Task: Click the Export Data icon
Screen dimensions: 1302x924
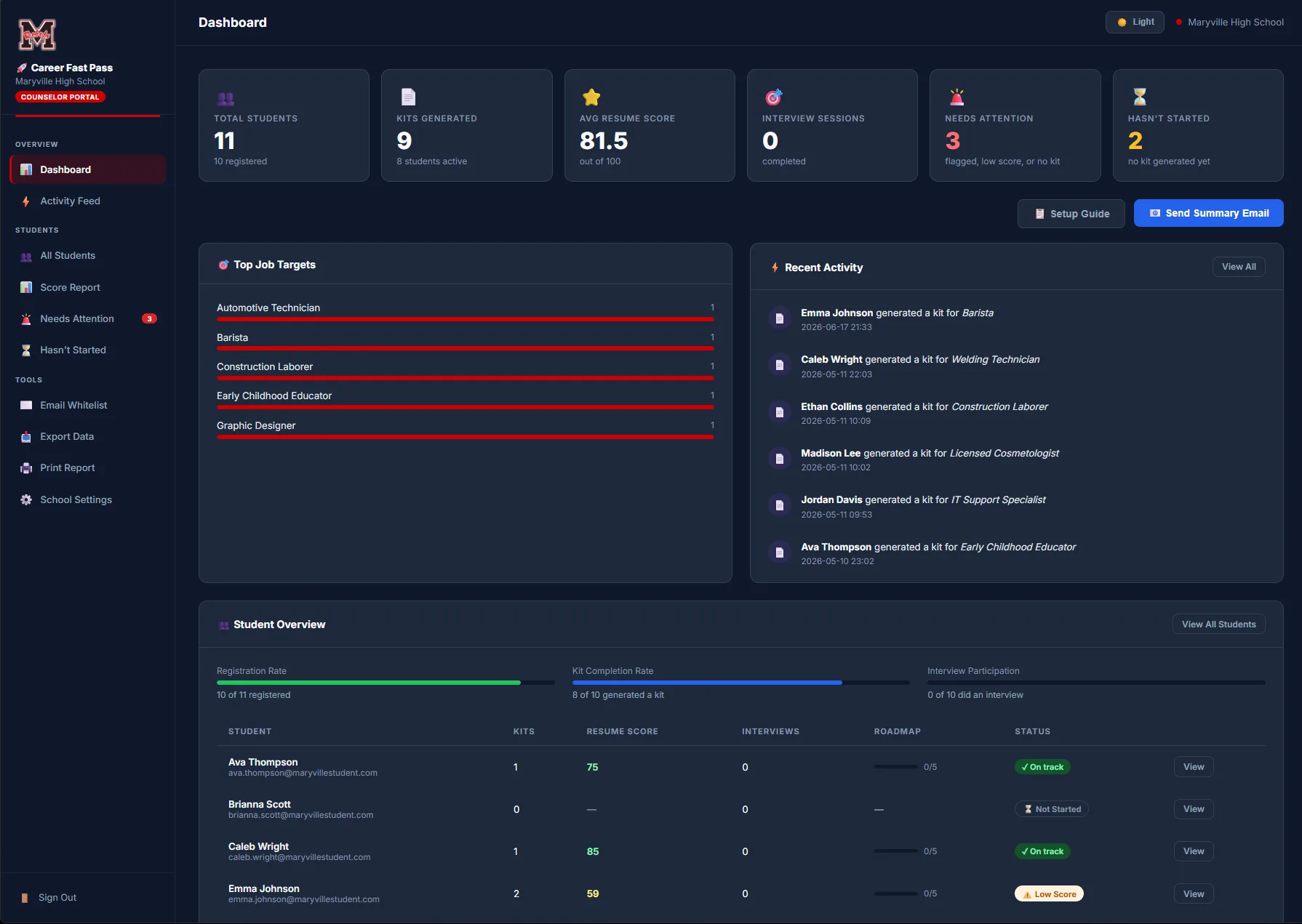Action: click(26, 437)
